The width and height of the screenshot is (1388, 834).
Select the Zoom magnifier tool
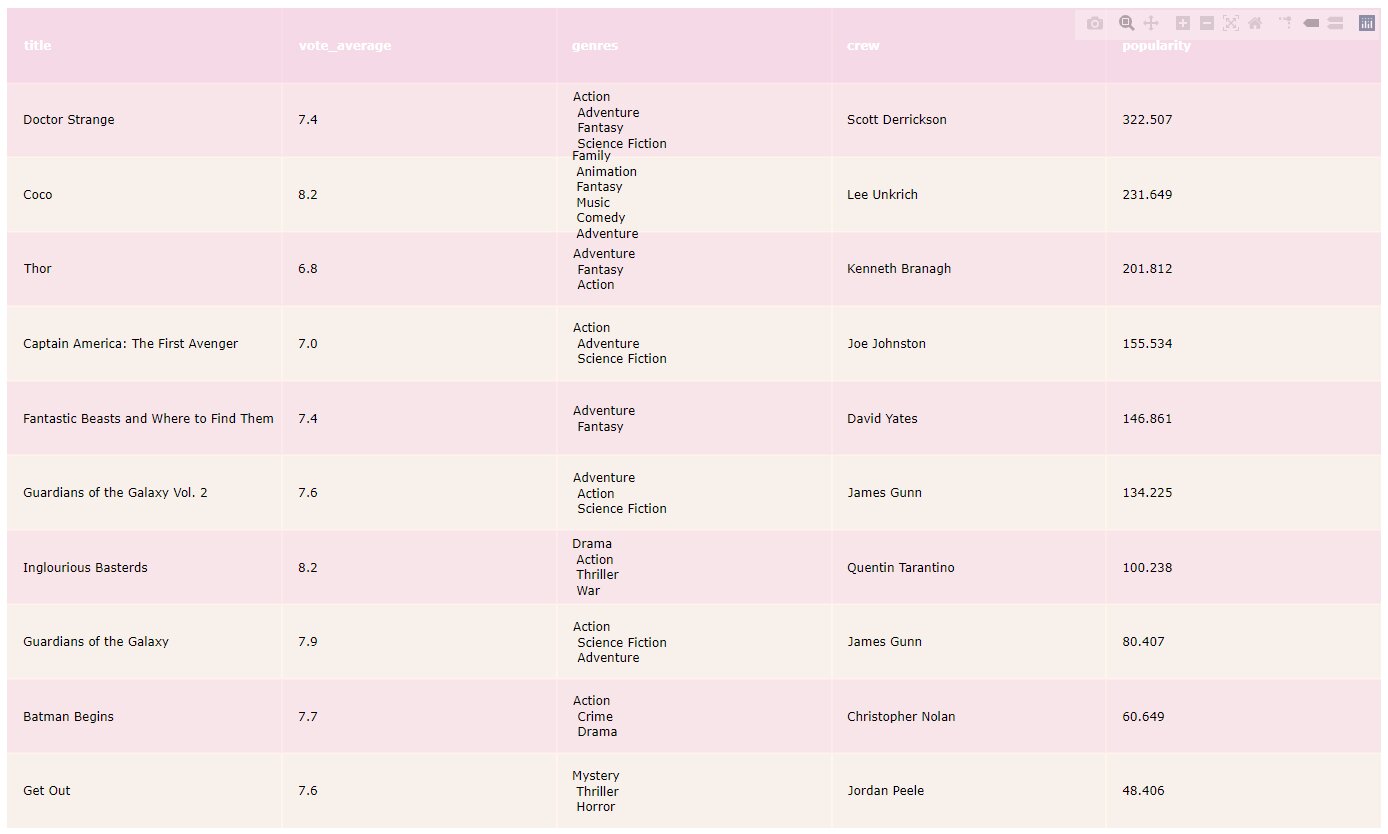click(1127, 23)
